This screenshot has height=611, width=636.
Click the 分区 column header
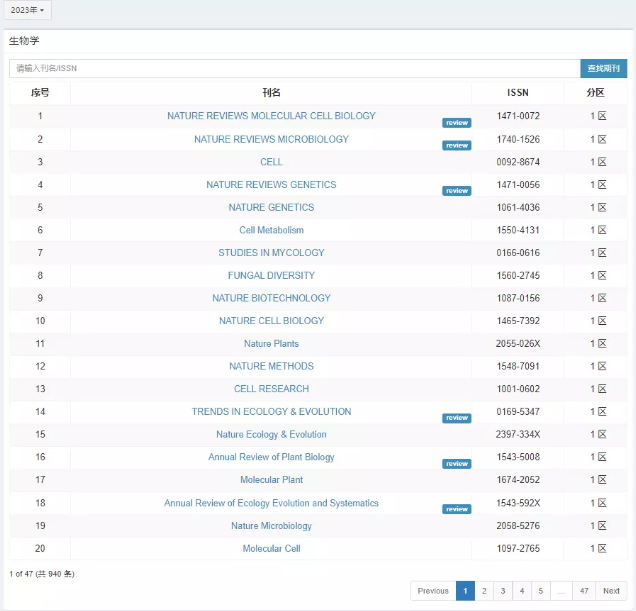click(x=595, y=93)
